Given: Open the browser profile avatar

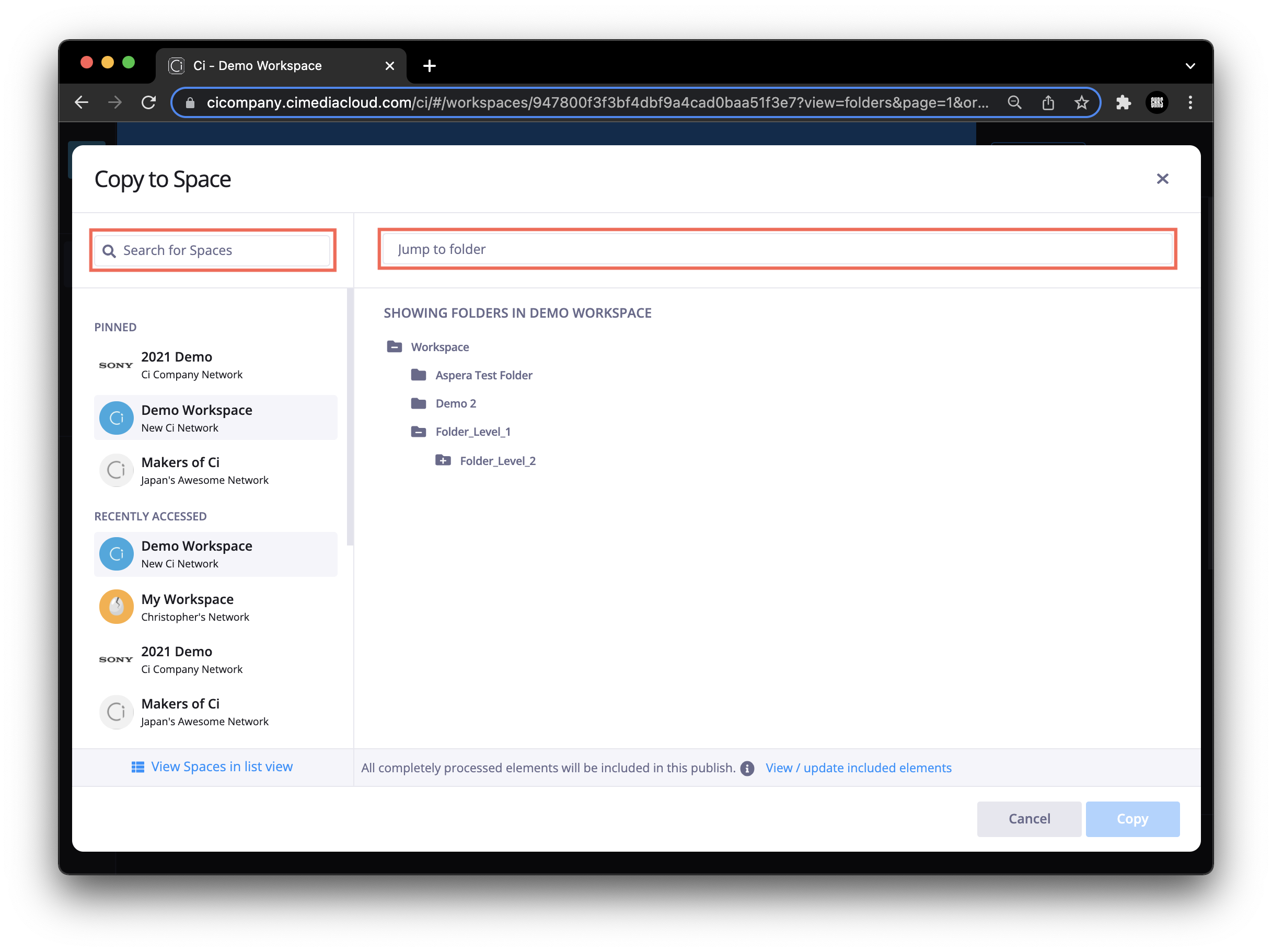Looking at the screenshot, I should [x=1157, y=102].
